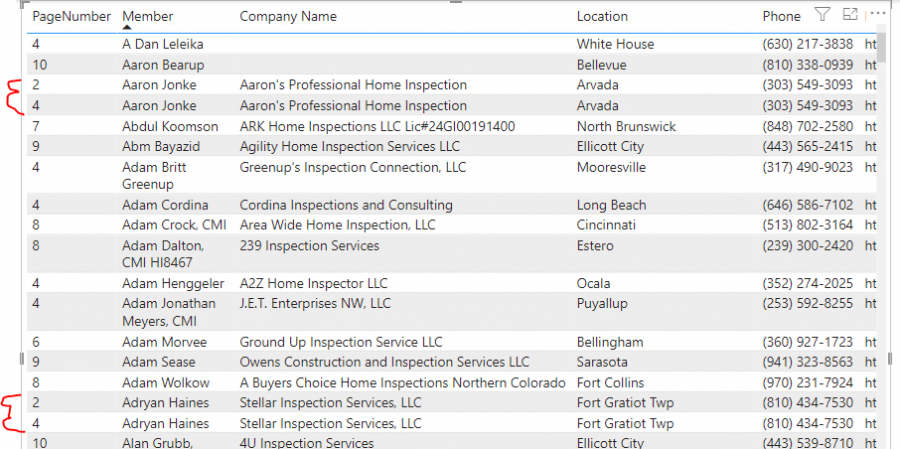Viewport: 900px width, 449px height.
Task: Select the (513) 802-3164 phone cell
Action: click(x=808, y=224)
